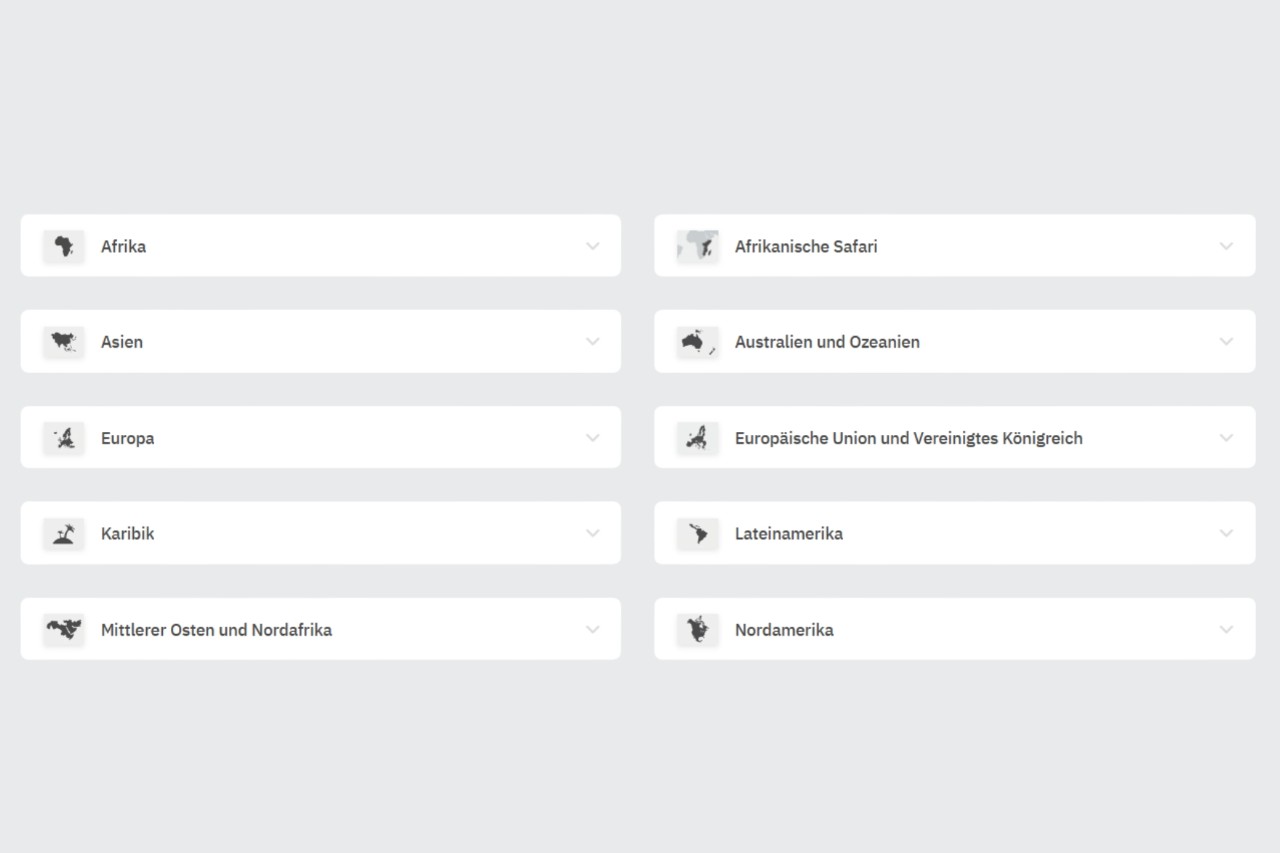Viewport: 1280px width, 853px height.
Task: Click the Europa map icon
Action: click(64, 438)
